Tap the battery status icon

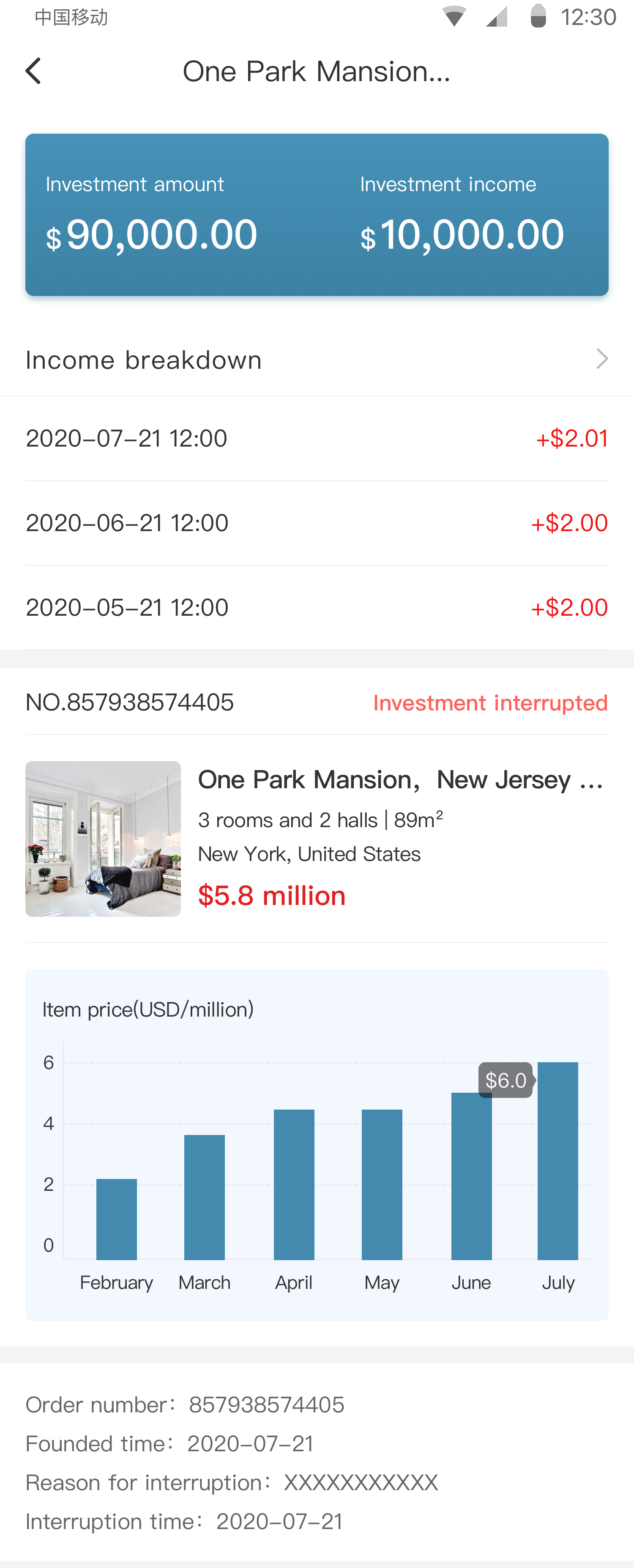tap(538, 16)
